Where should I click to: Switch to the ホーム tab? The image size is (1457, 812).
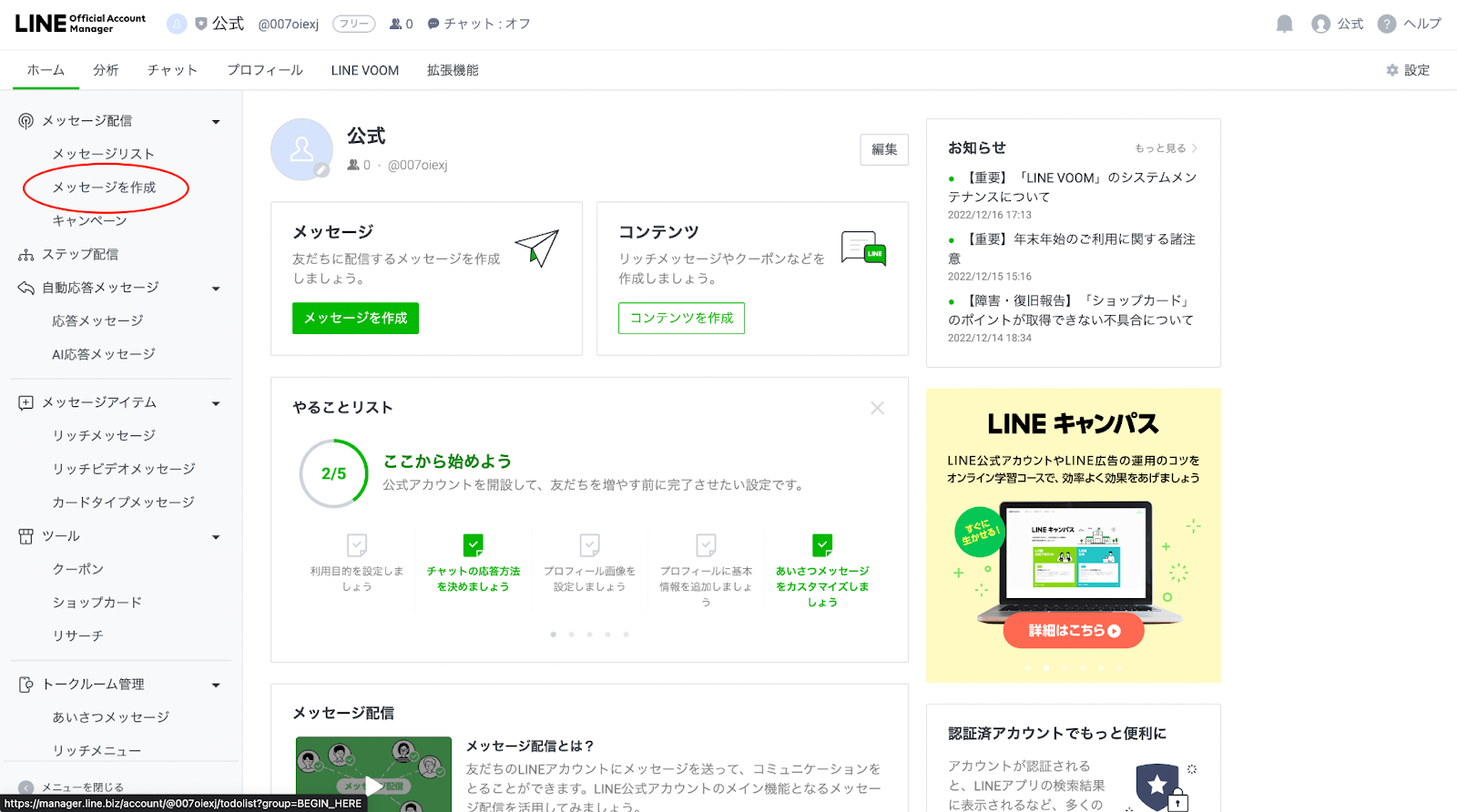46,70
